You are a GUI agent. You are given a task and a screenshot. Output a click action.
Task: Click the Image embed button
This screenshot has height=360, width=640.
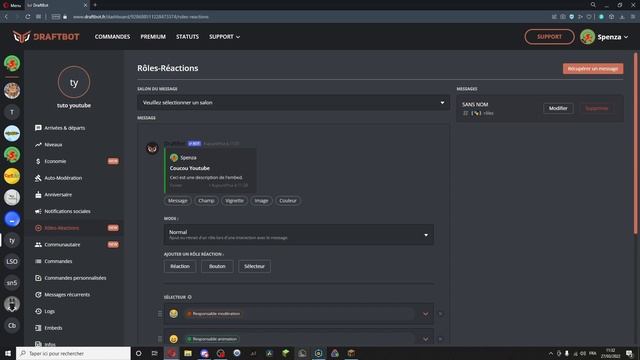(x=261, y=201)
